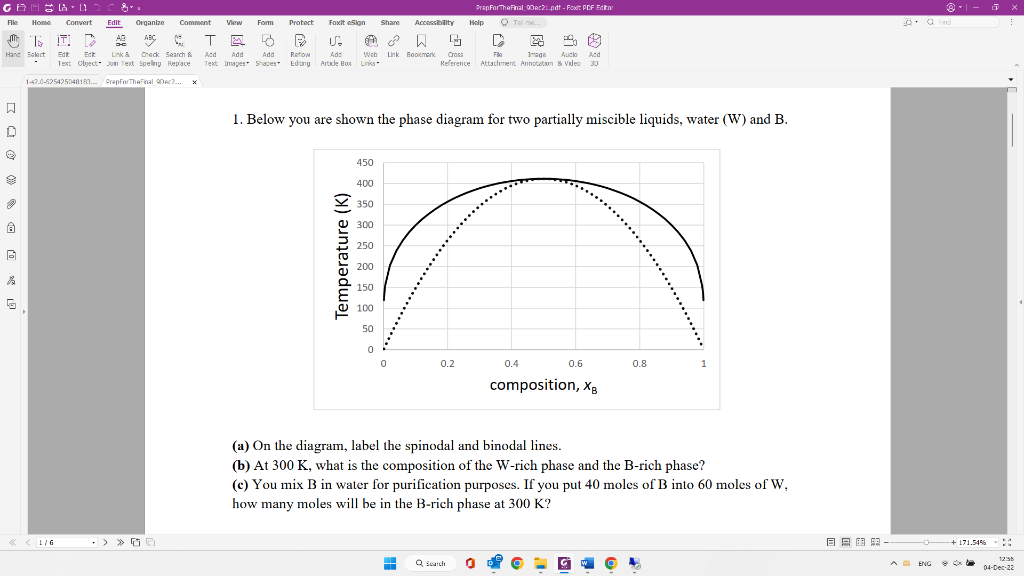Screen dimensions: 1024x576
Task: Click the Web Links tool
Action: [370, 50]
